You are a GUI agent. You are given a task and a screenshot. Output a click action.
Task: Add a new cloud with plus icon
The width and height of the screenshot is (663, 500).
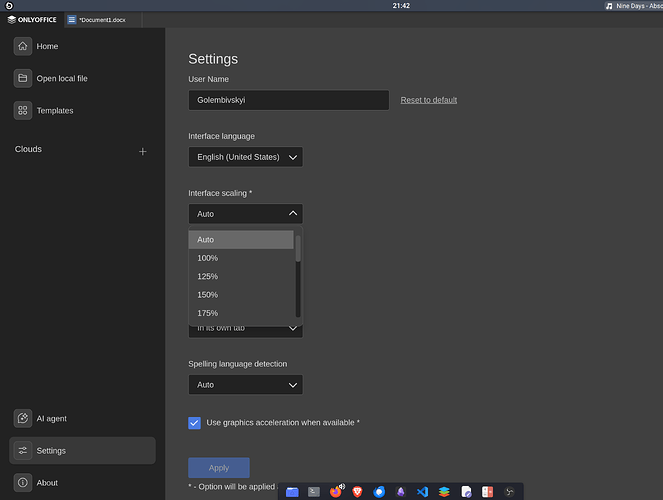click(x=142, y=151)
